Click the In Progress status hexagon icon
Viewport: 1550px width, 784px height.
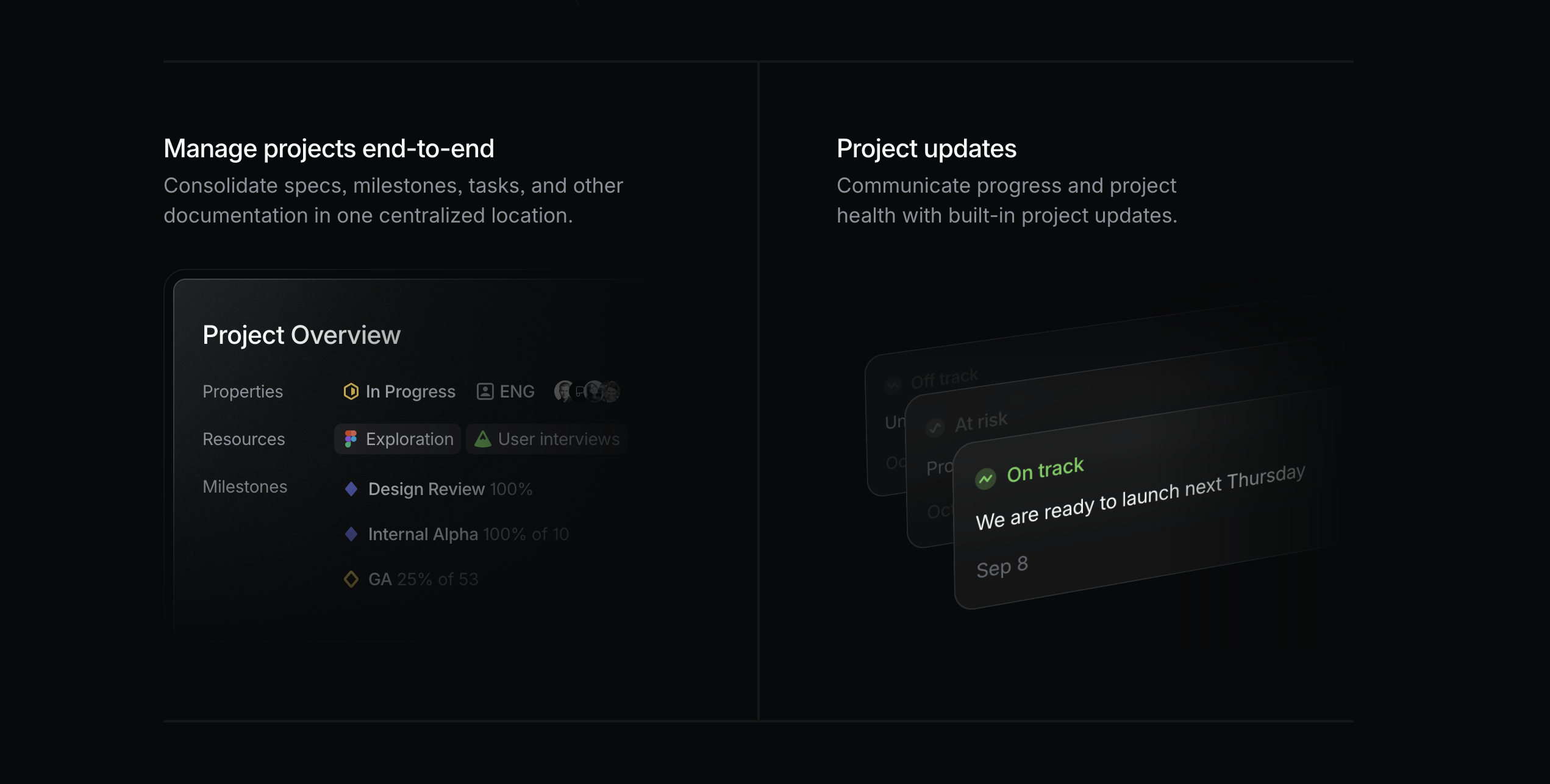pos(351,391)
